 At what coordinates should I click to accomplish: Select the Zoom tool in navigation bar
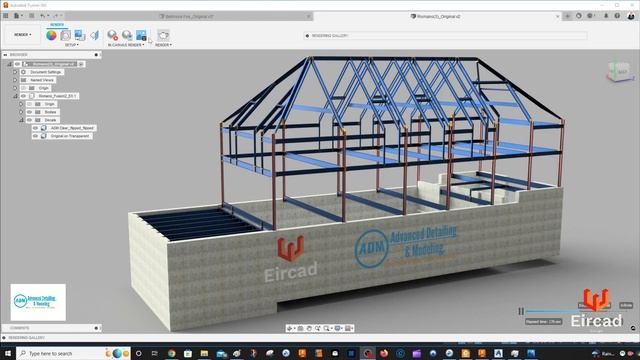[318, 328]
